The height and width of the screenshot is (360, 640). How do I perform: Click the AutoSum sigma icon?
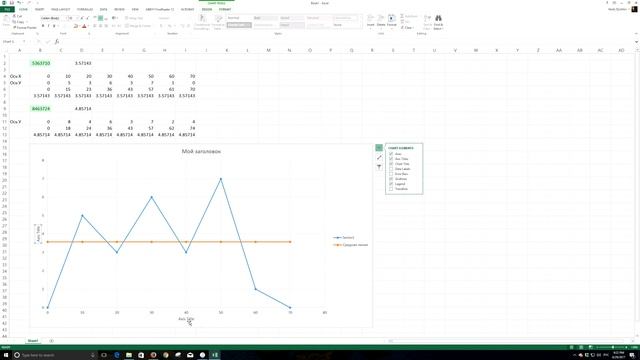[402, 16]
